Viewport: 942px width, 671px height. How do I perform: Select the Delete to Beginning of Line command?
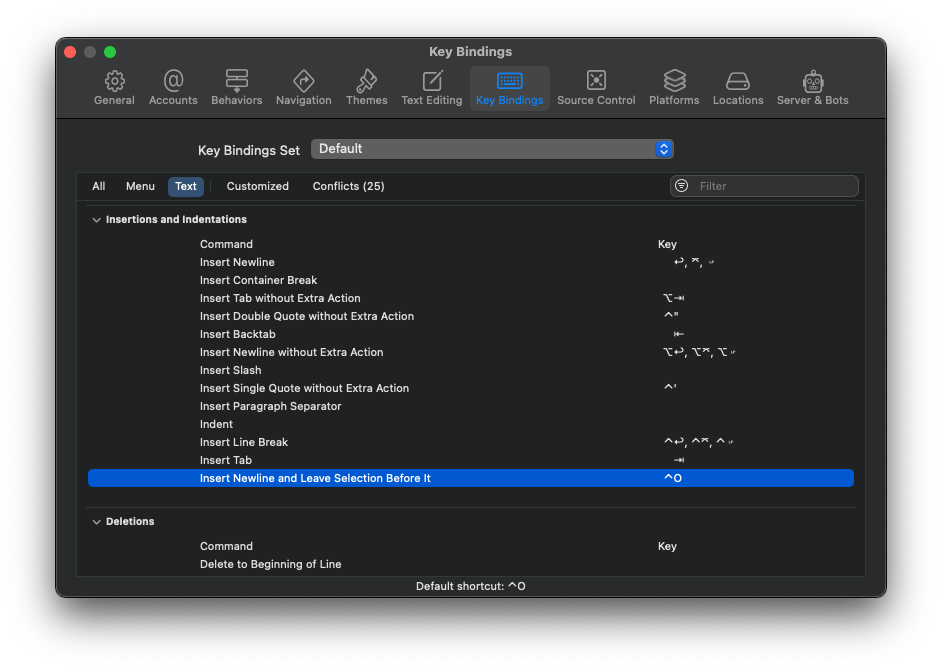(x=270, y=564)
